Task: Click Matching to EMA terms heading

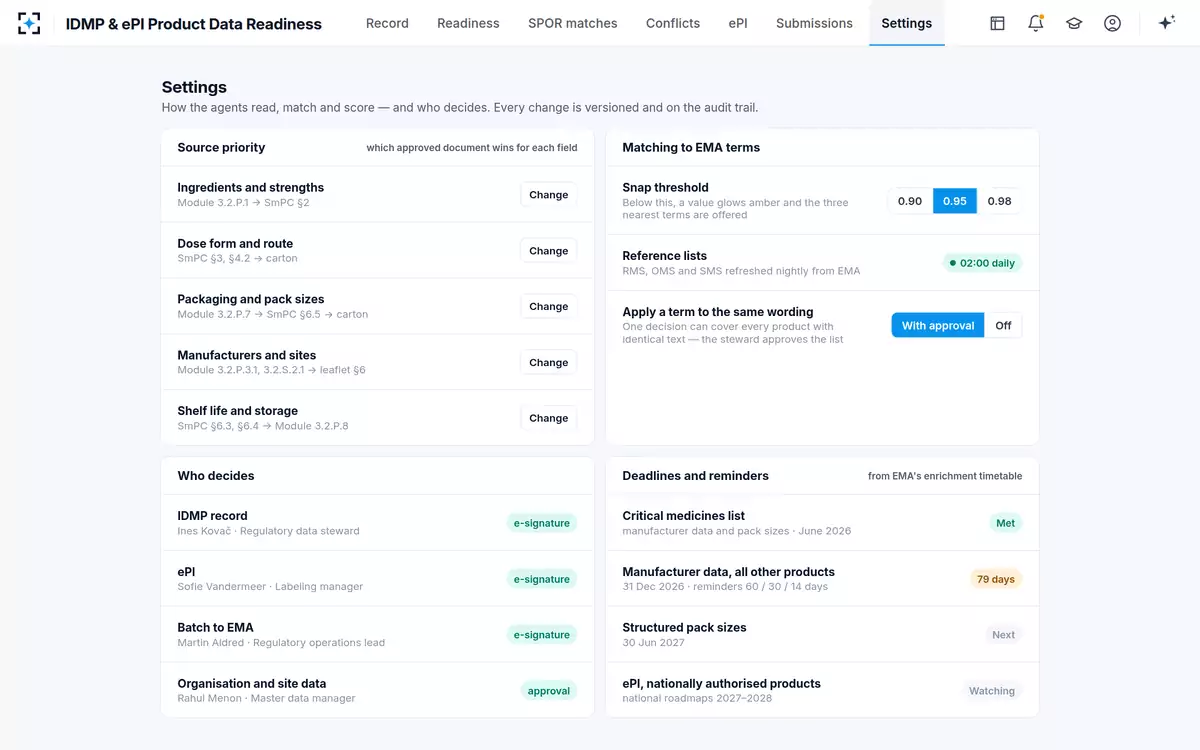Action: 691,147
